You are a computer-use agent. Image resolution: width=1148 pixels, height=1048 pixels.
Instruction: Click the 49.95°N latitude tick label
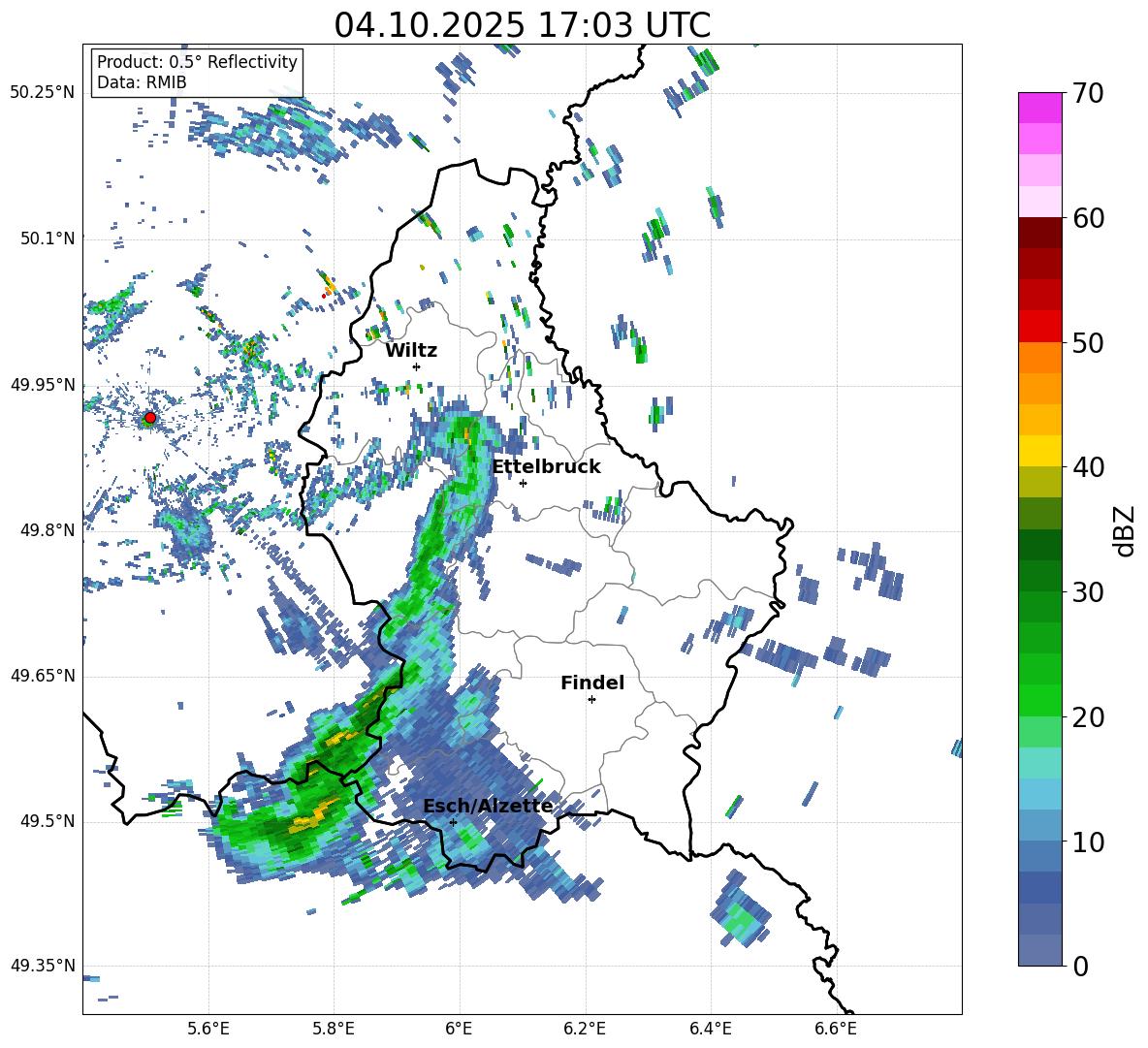point(43,384)
